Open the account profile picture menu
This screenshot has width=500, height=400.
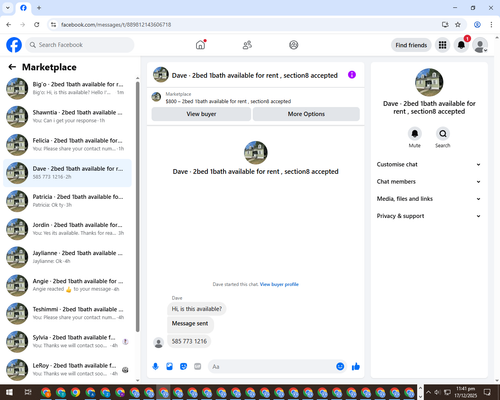pyautogui.click(x=480, y=45)
